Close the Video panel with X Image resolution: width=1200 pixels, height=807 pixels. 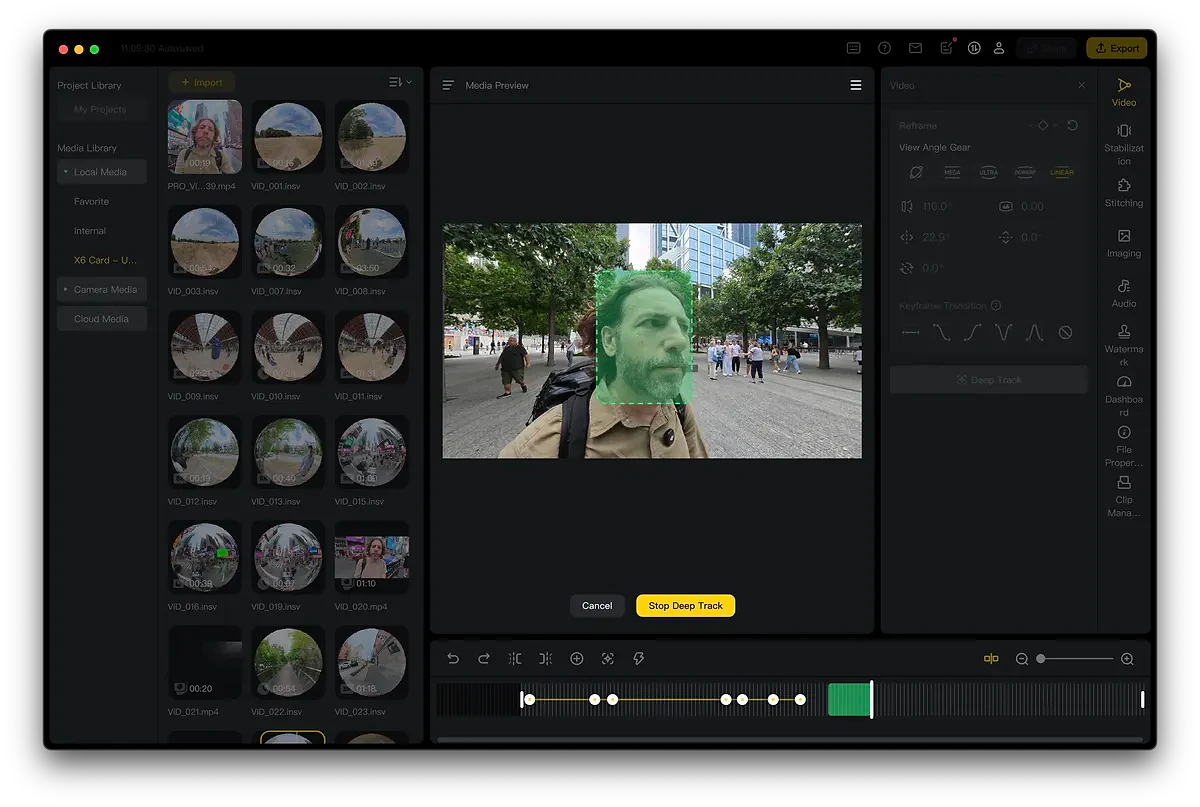coord(1081,86)
